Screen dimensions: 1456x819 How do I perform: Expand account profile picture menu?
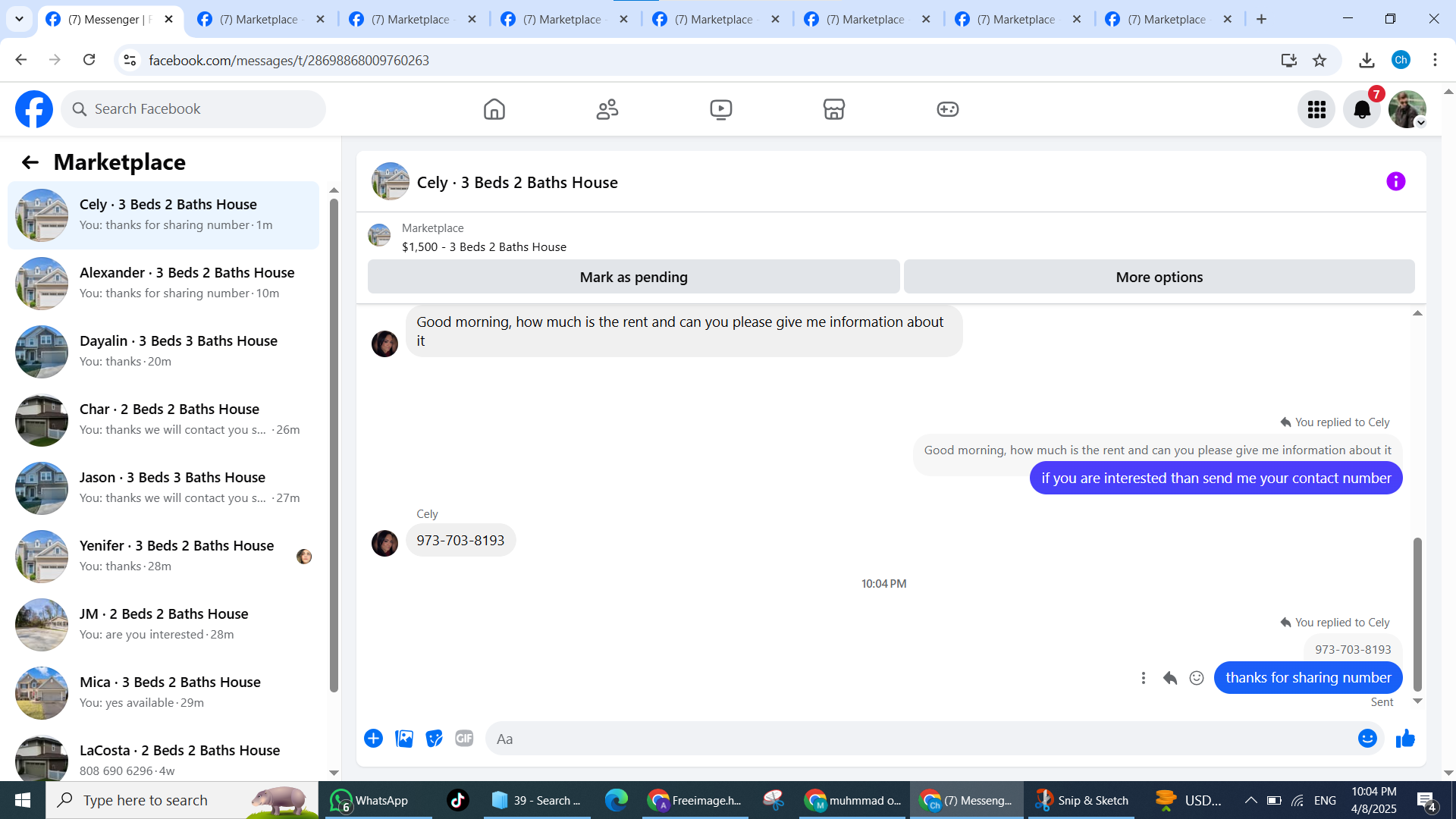[1407, 110]
